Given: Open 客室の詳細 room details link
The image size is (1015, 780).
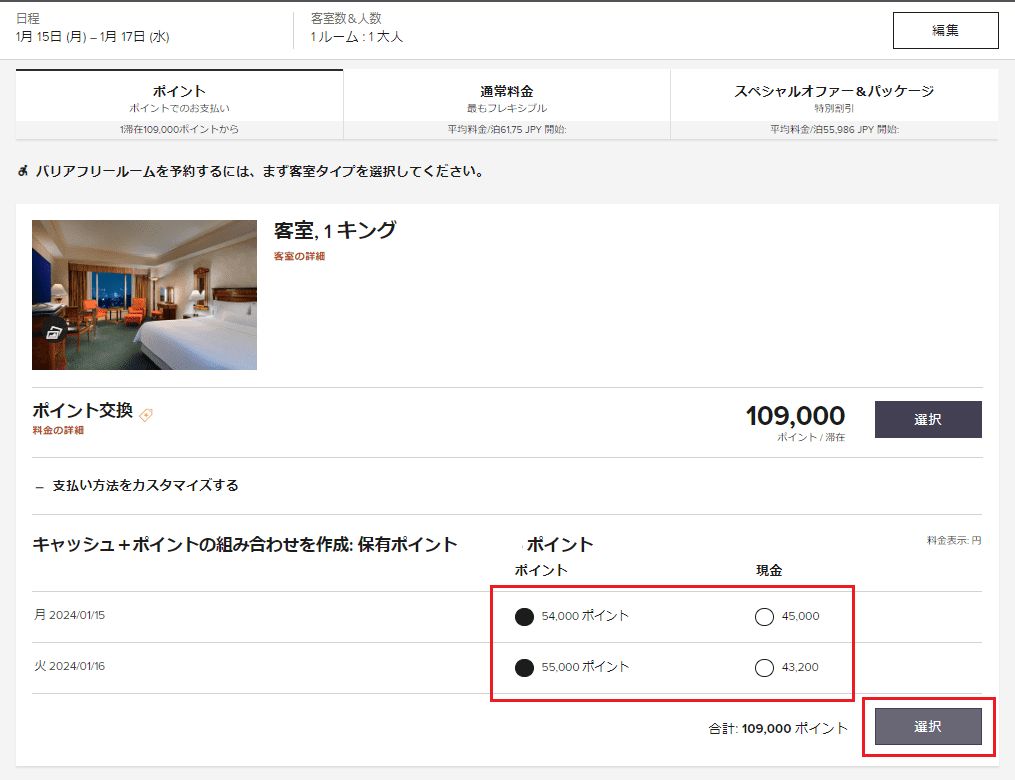Looking at the screenshot, I should (299, 256).
